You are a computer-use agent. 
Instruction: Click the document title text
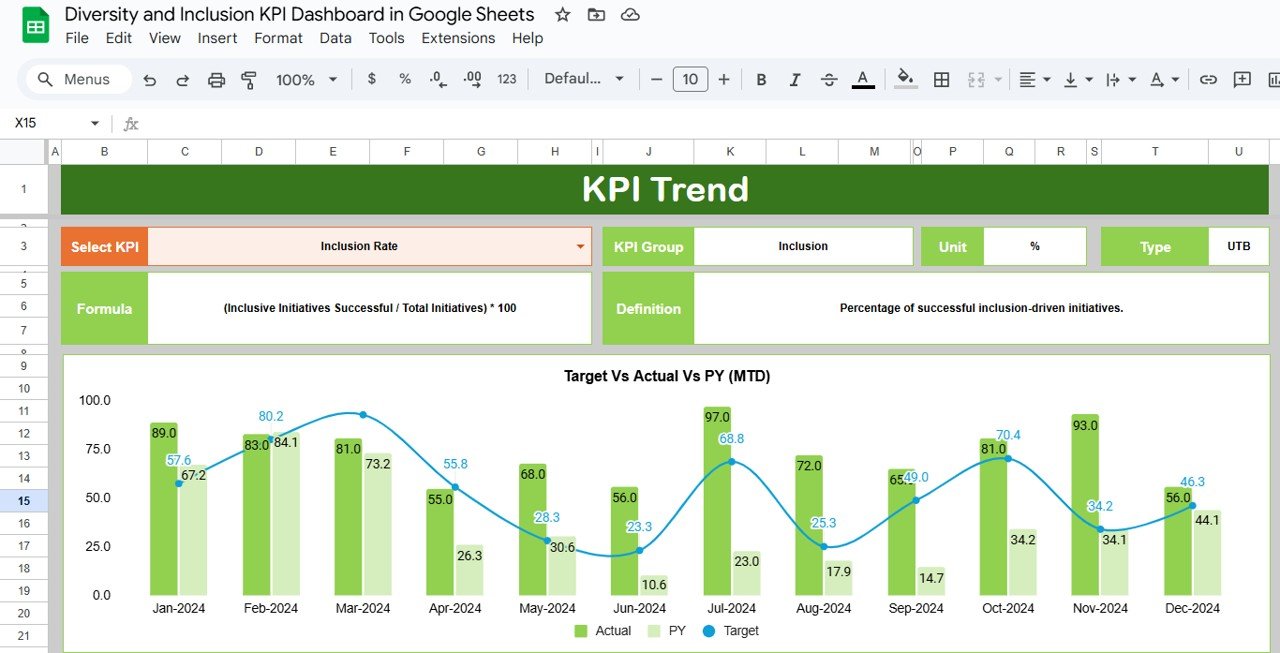pyautogui.click(x=299, y=14)
